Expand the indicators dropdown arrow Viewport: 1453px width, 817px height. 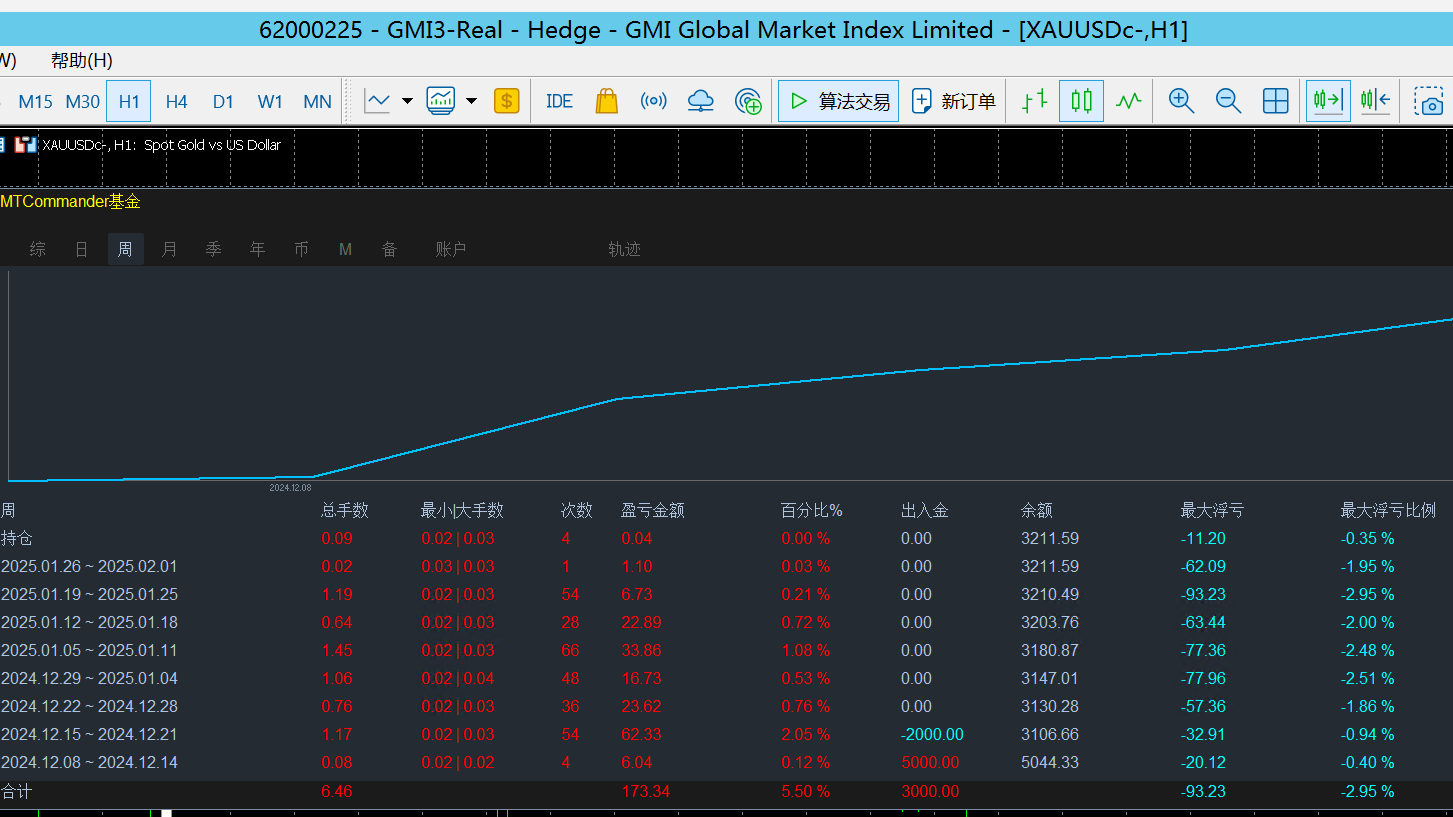[x=471, y=101]
